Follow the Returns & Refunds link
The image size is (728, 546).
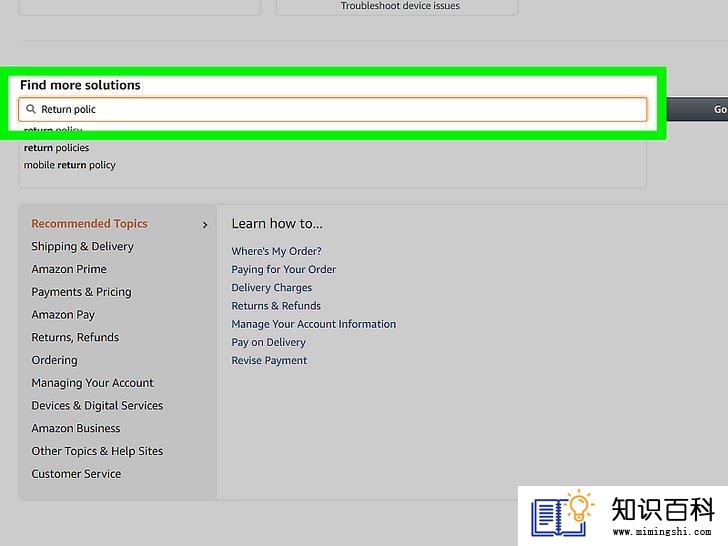pos(276,306)
